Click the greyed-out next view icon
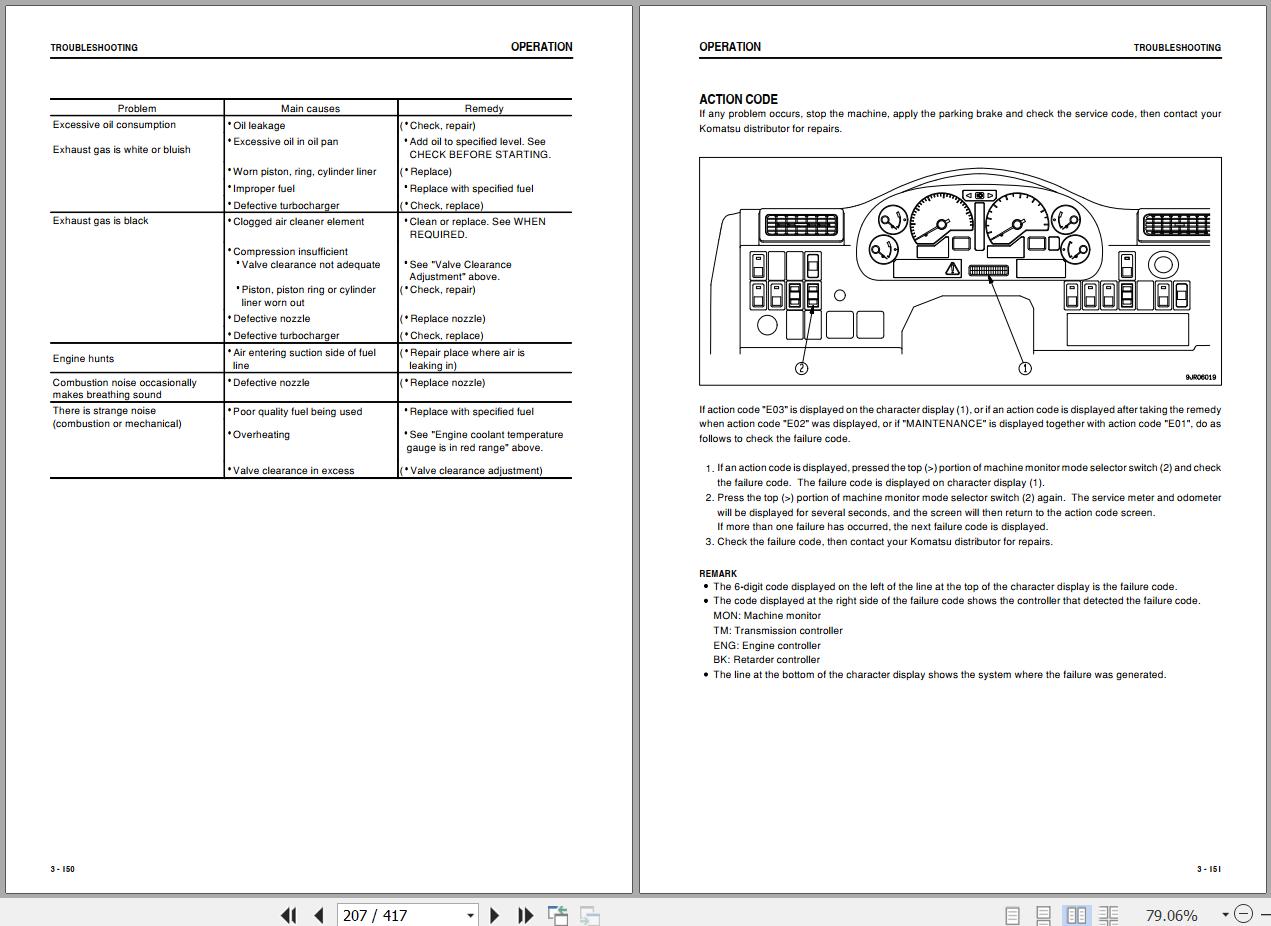 pos(590,915)
